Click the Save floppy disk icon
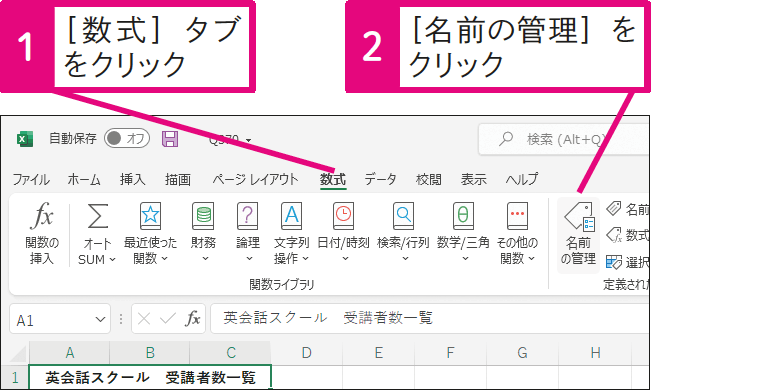The height and width of the screenshot is (390, 783). [x=170, y=139]
